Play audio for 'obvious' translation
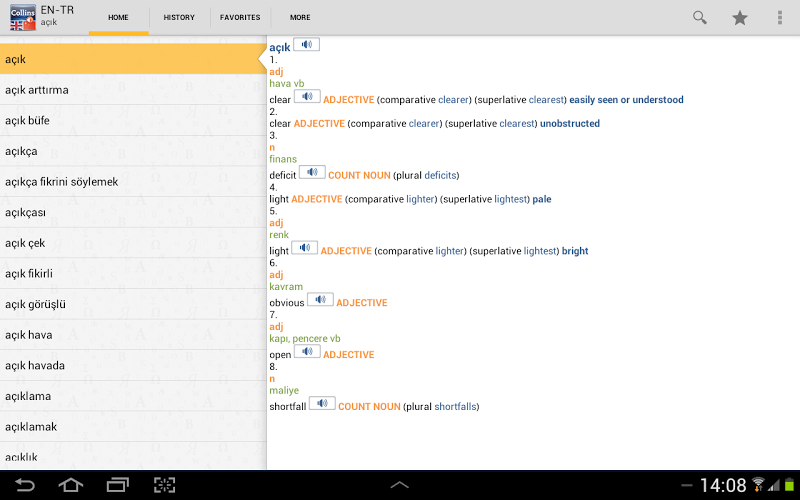Viewport: 800px width, 500px height. pyautogui.click(x=320, y=299)
